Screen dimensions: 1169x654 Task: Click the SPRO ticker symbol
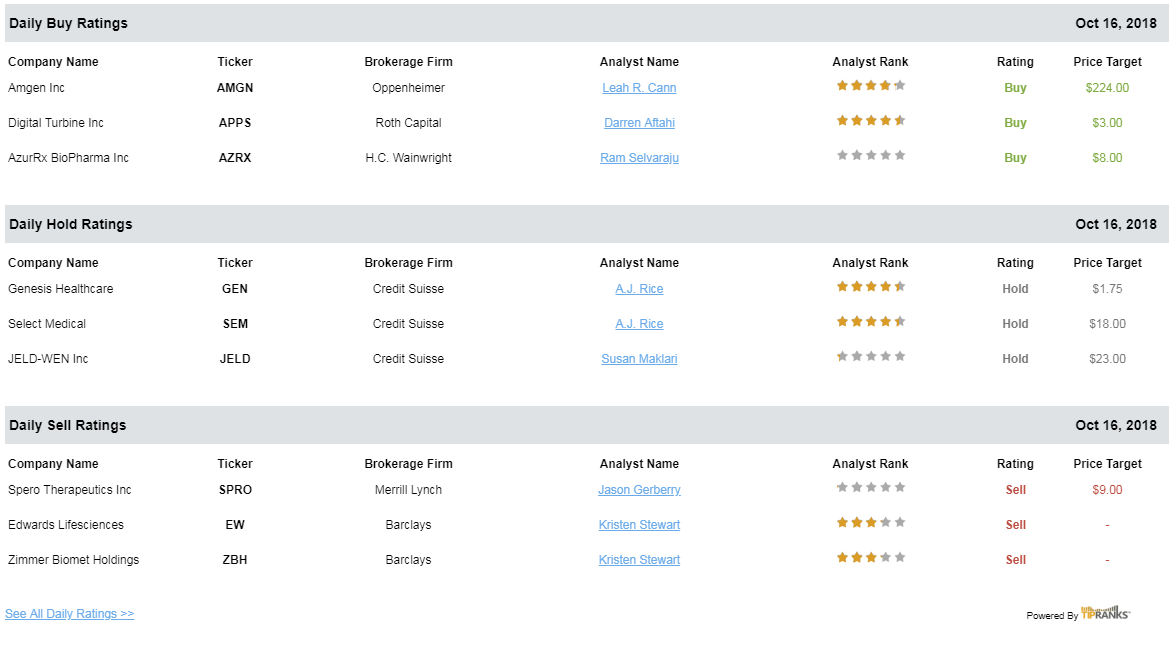tap(235, 490)
